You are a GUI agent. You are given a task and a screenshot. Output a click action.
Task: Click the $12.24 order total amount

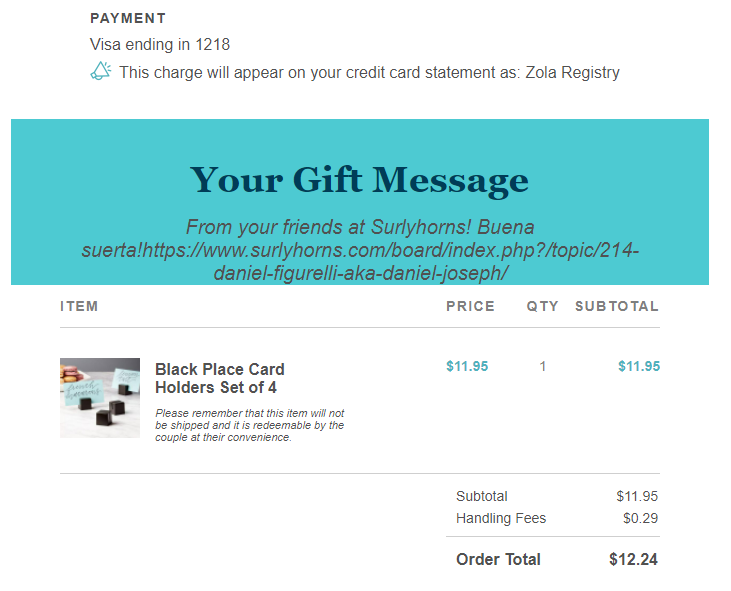633,559
